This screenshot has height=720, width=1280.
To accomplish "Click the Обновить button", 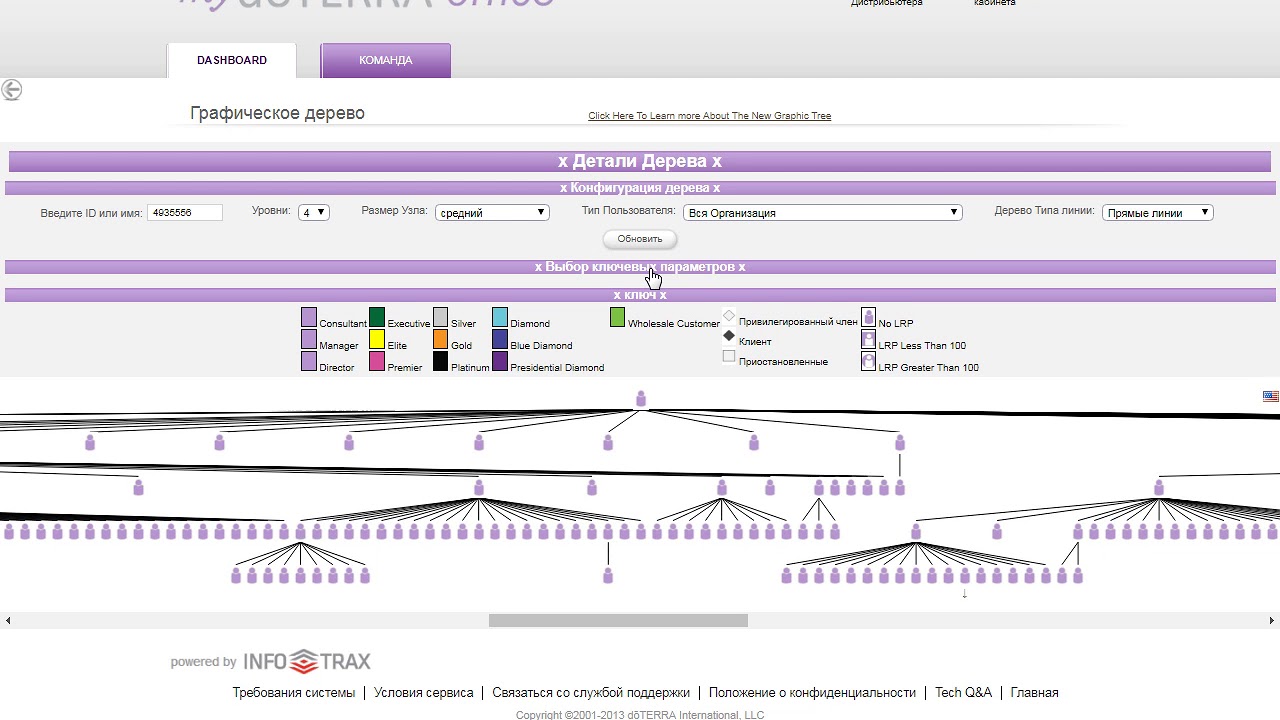I will [x=640, y=239].
